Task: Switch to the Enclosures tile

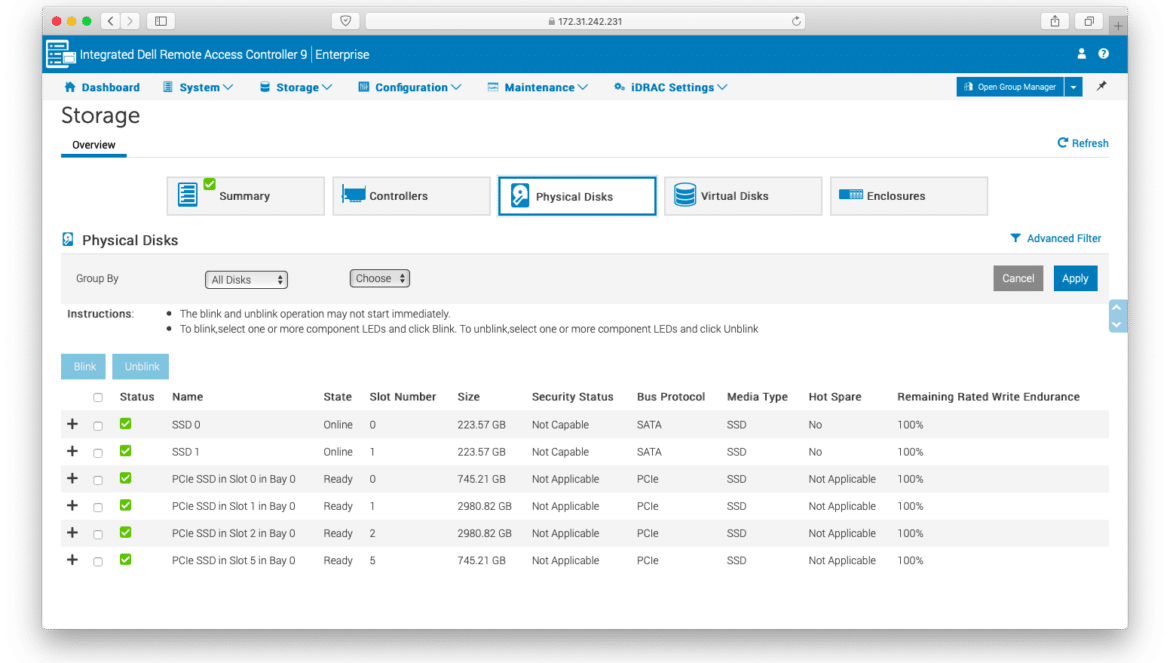Action: click(909, 196)
